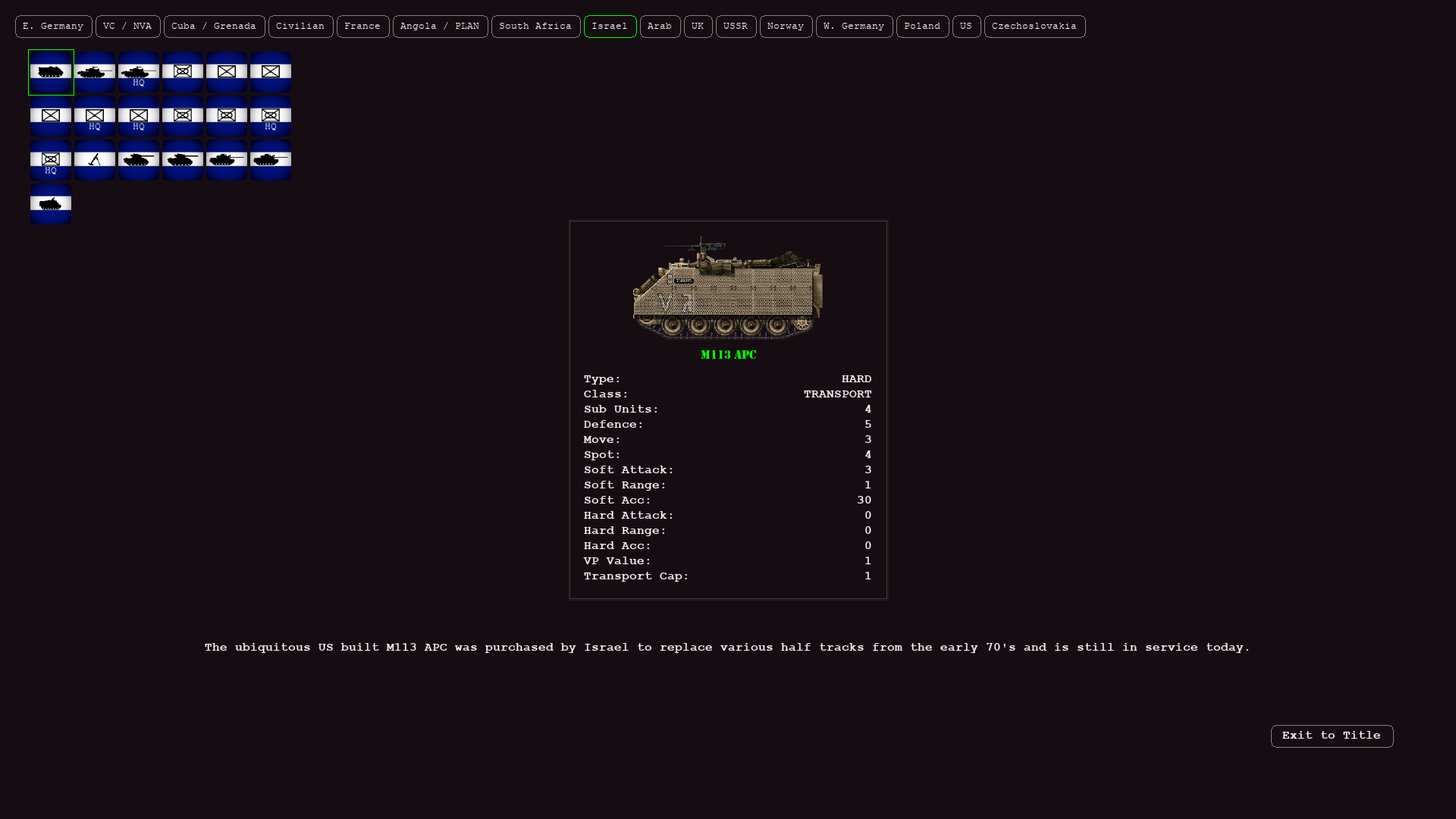The width and height of the screenshot is (1456, 819).
Task: Select the green-highlighted M113 APC unit icon
Action: click(x=51, y=72)
